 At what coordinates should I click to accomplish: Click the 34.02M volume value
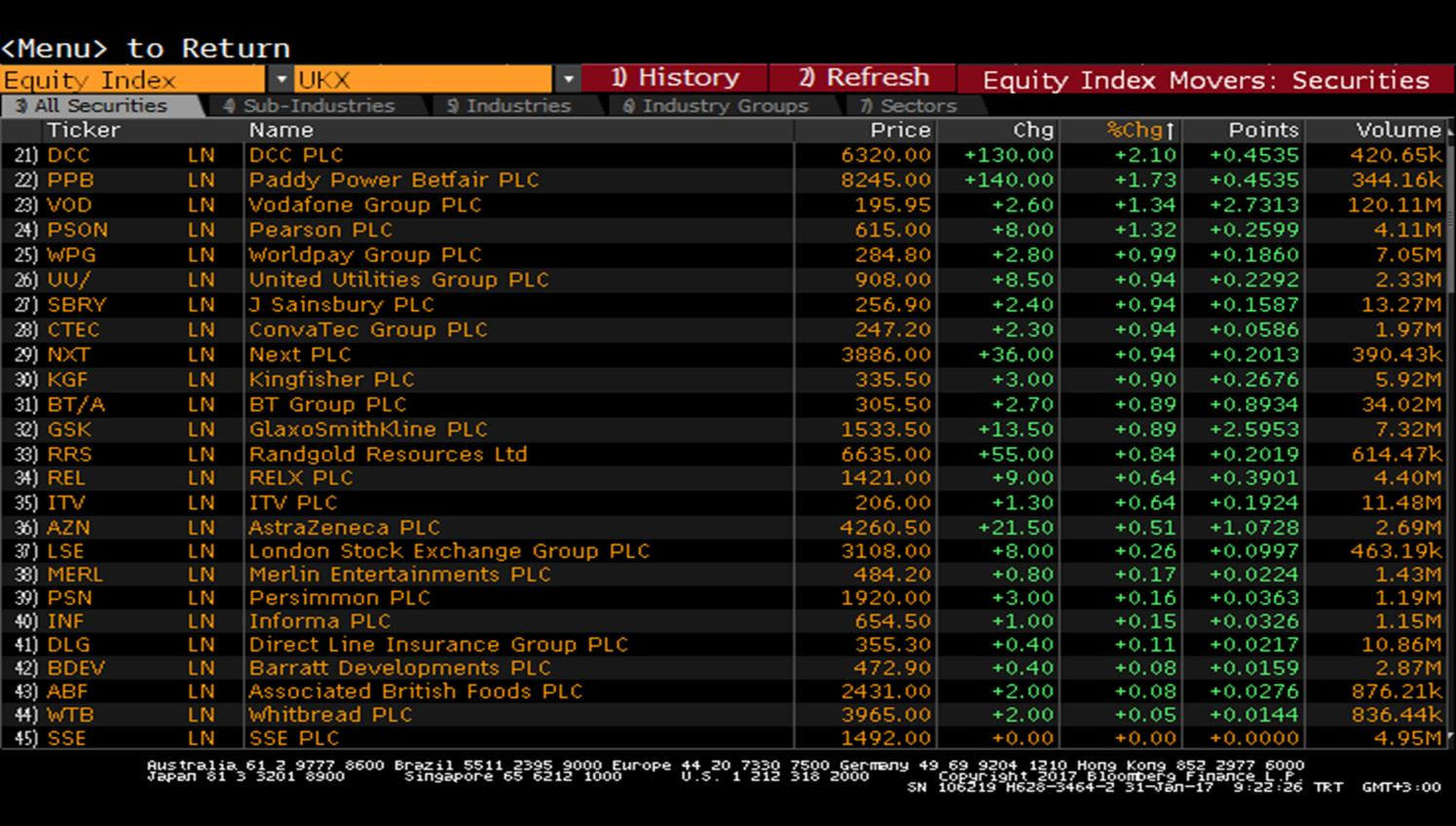click(1402, 404)
